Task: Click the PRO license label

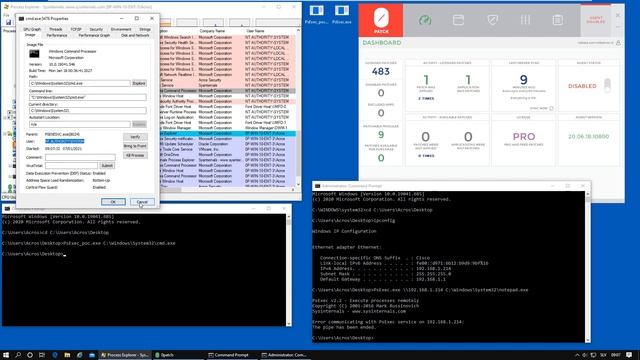Action: pos(524,137)
